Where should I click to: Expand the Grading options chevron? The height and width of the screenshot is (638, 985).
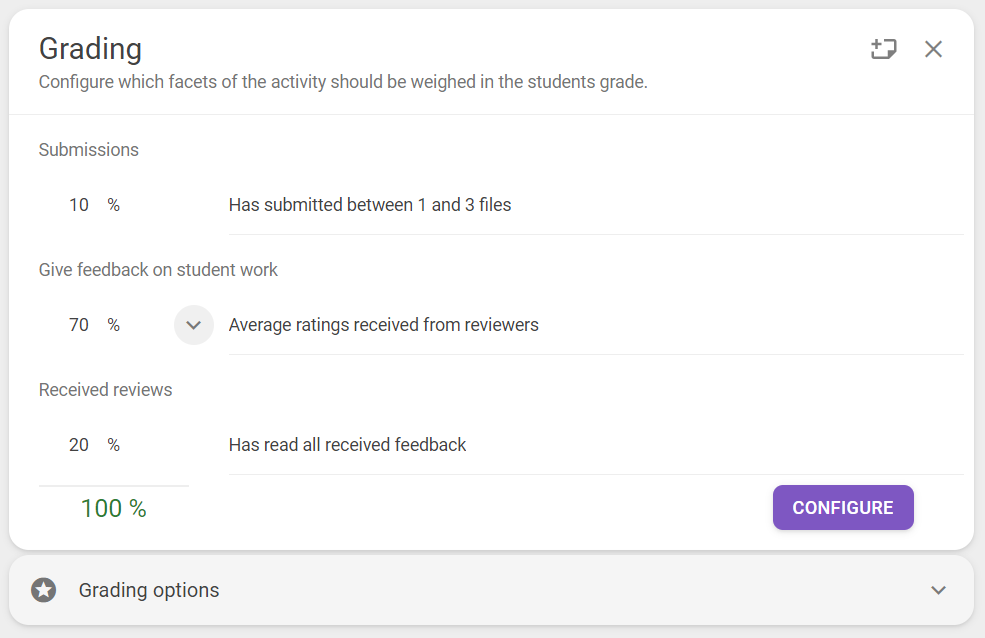(939, 590)
